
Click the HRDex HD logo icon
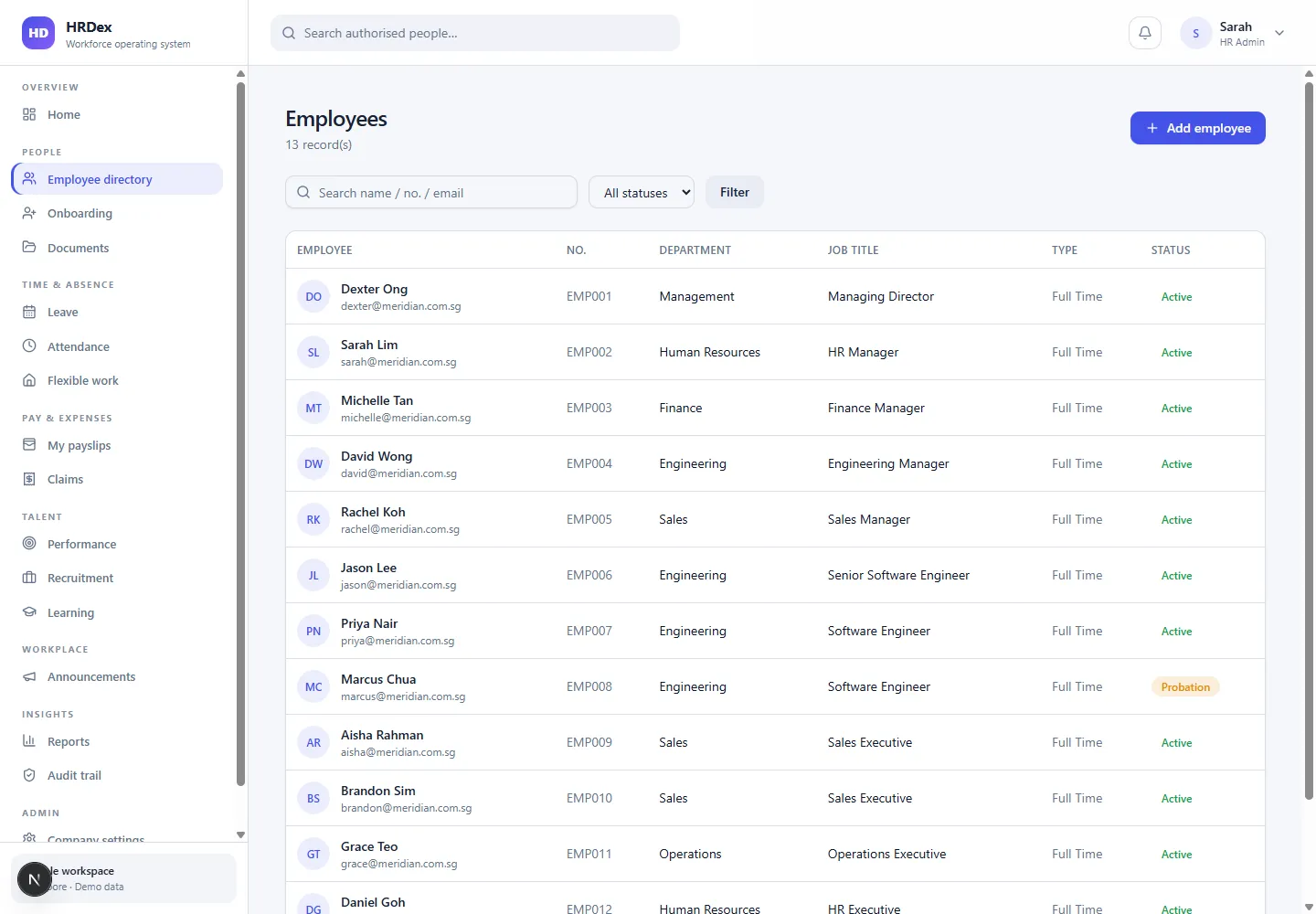38,33
